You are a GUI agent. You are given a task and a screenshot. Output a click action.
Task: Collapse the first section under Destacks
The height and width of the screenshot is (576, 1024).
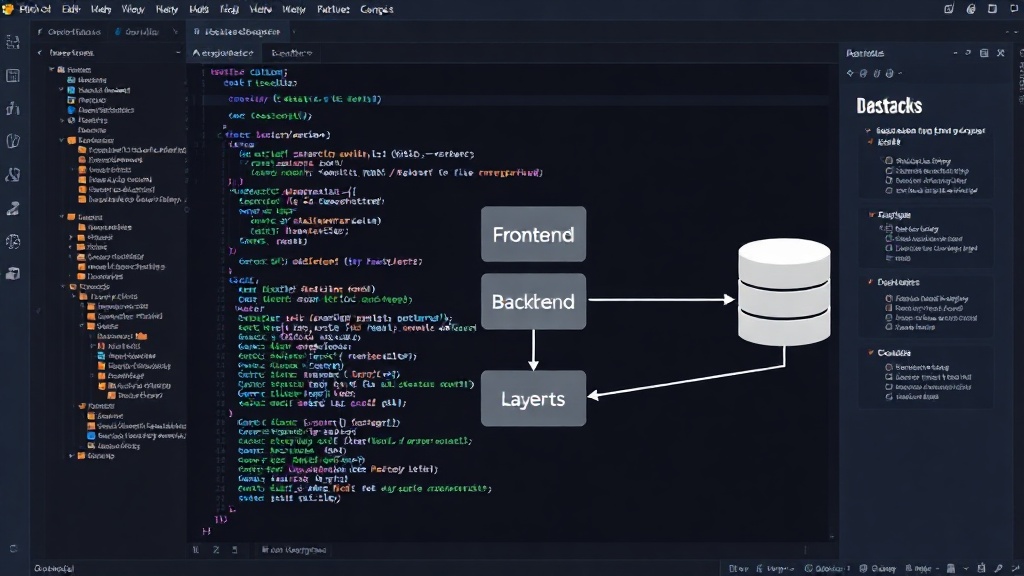[x=868, y=131]
